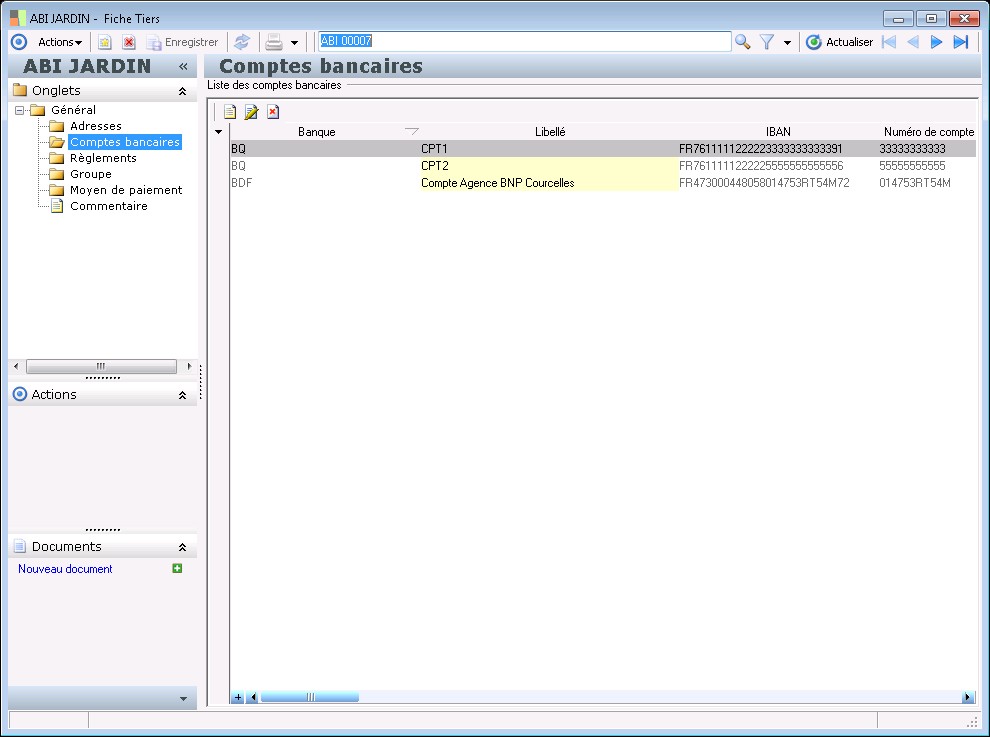Open the filter dropdown arrow
The width and height of the screenshot is (990, 737).
787,43
